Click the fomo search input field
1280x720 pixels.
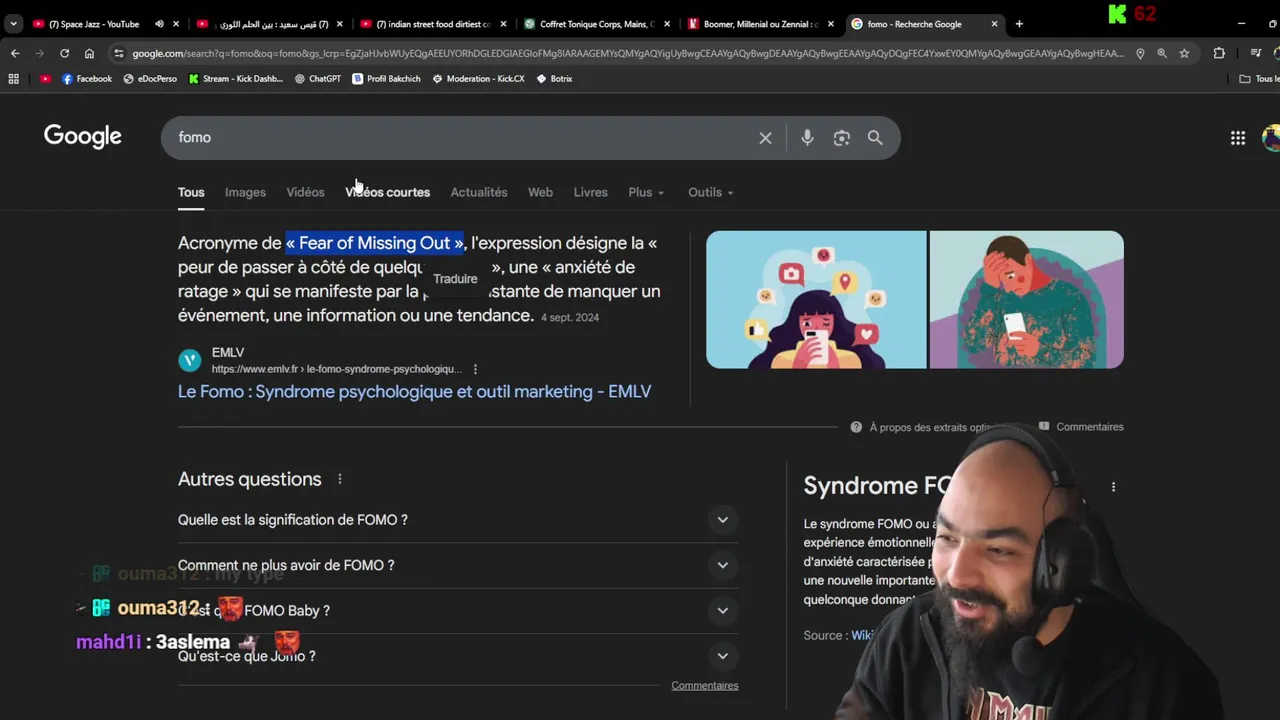click(460, 138)
